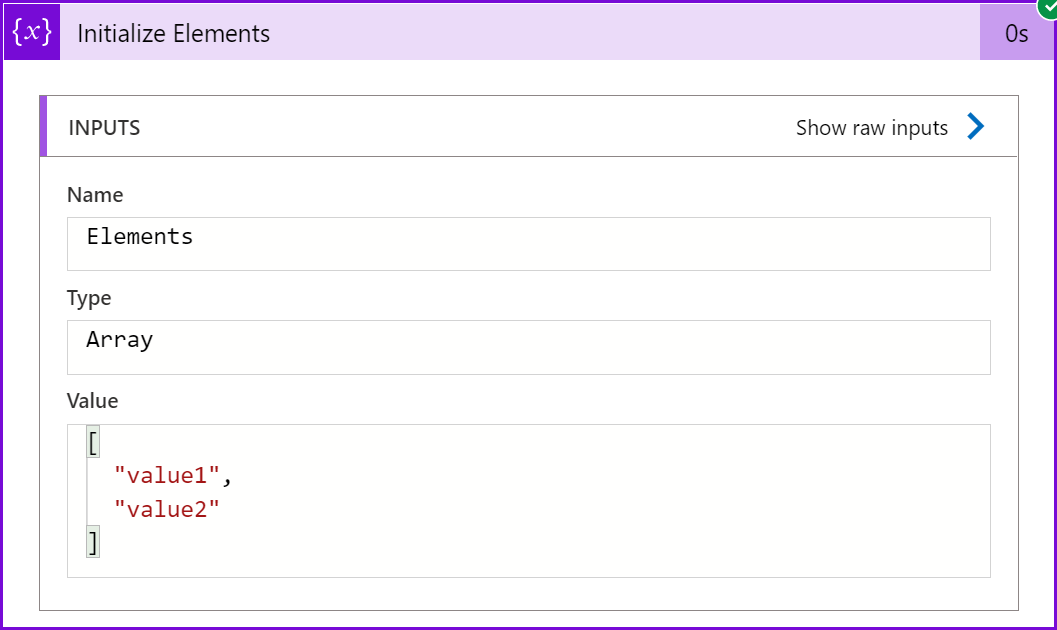The height and width of the screenshot is (630, 1057).
Task: Click the green success checkmark badge
Action: (1047, 7)
